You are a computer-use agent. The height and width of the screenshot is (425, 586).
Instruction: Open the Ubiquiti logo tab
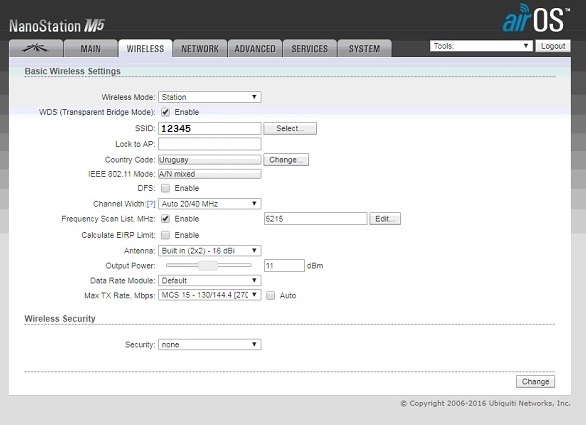(x=36, y=48)
